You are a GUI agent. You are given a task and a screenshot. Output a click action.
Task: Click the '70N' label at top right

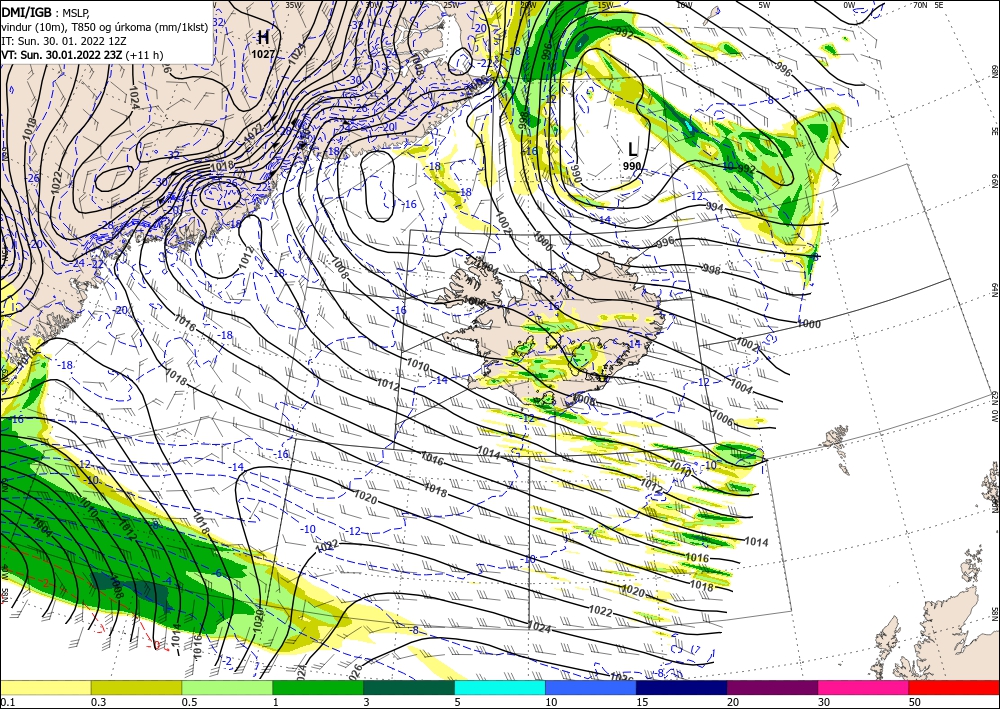point(920,5)
